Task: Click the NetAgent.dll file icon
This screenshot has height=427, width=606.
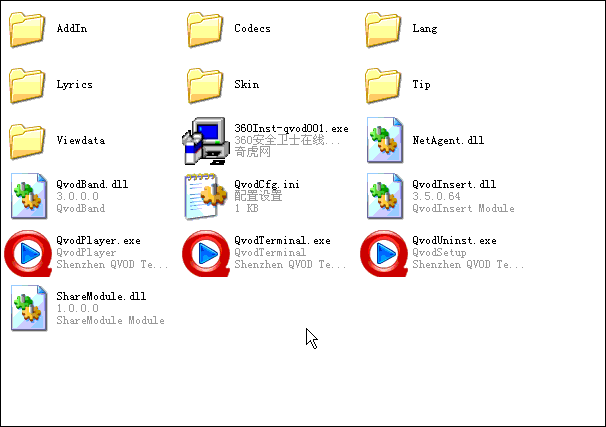Action: [x=385, y=140]
